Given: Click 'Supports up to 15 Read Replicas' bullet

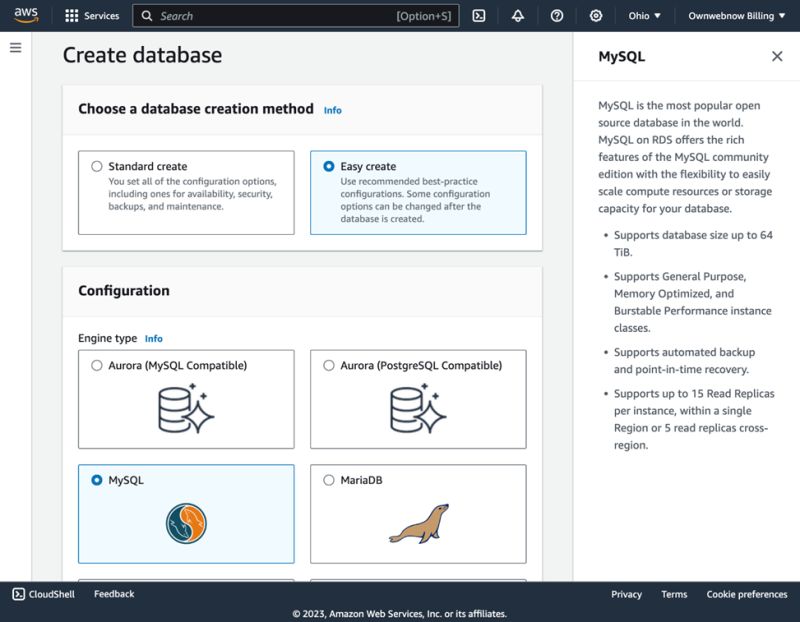Looking at the screenshot, I should click(x=694, y=419).
